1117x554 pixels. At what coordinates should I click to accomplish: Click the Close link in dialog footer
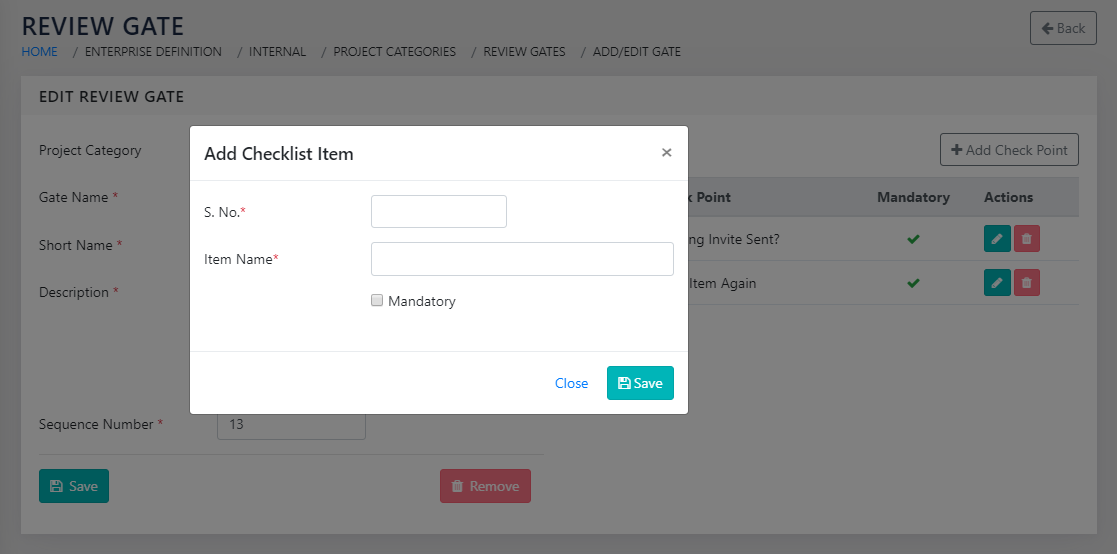(x=571, y=383)
